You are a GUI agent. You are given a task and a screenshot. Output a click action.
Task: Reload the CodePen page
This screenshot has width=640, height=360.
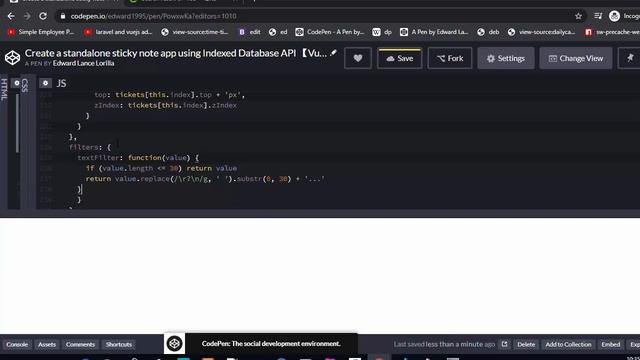tap(43, 16)
